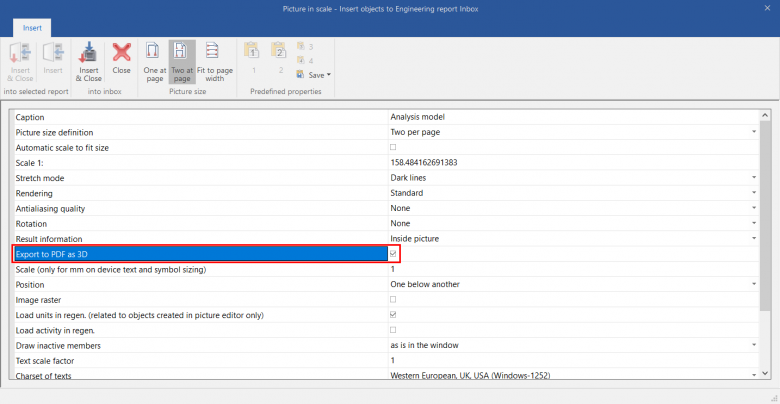Select the Caption property label
Viewport: 780px width, 404px height.
coord(30,117)
